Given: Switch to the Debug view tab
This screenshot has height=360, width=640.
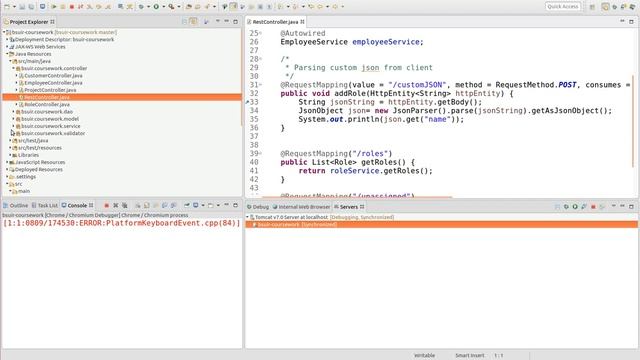Looking at the screenshot, I should pyautogui.click(x=258, y=207).
